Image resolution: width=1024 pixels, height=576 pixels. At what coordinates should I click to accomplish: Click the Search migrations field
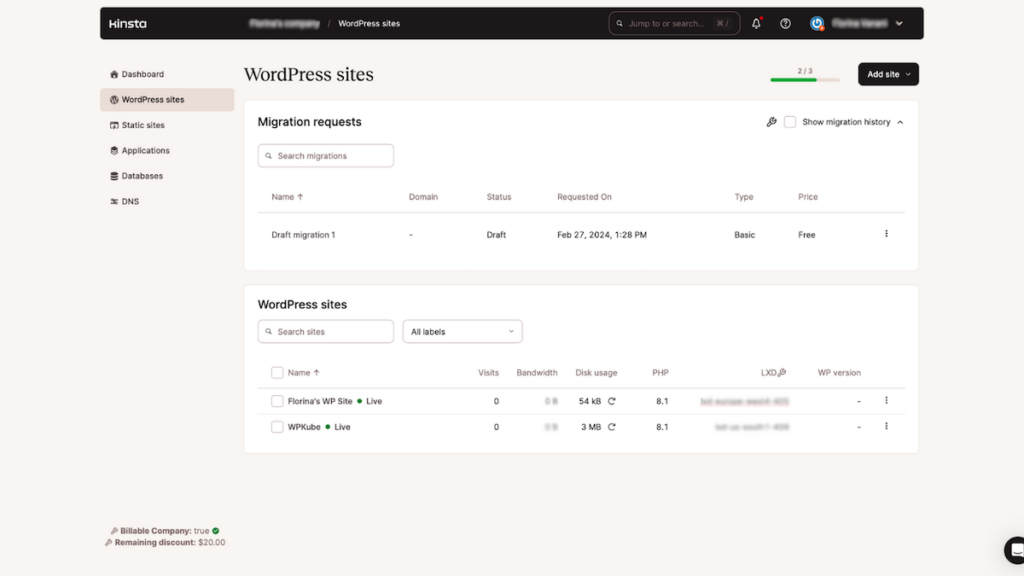click(326, 156)
